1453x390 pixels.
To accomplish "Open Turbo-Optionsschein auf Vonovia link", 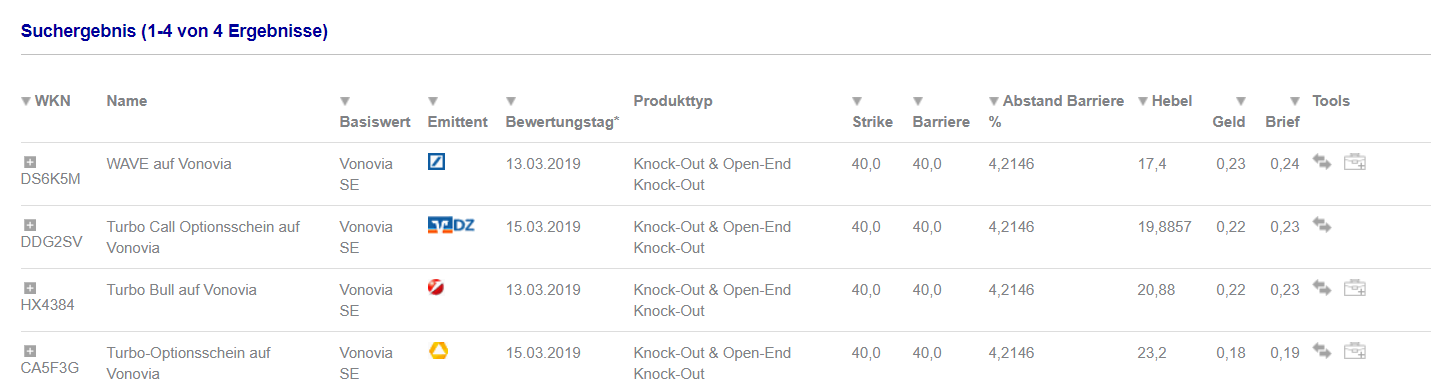I will click(189, 363).
